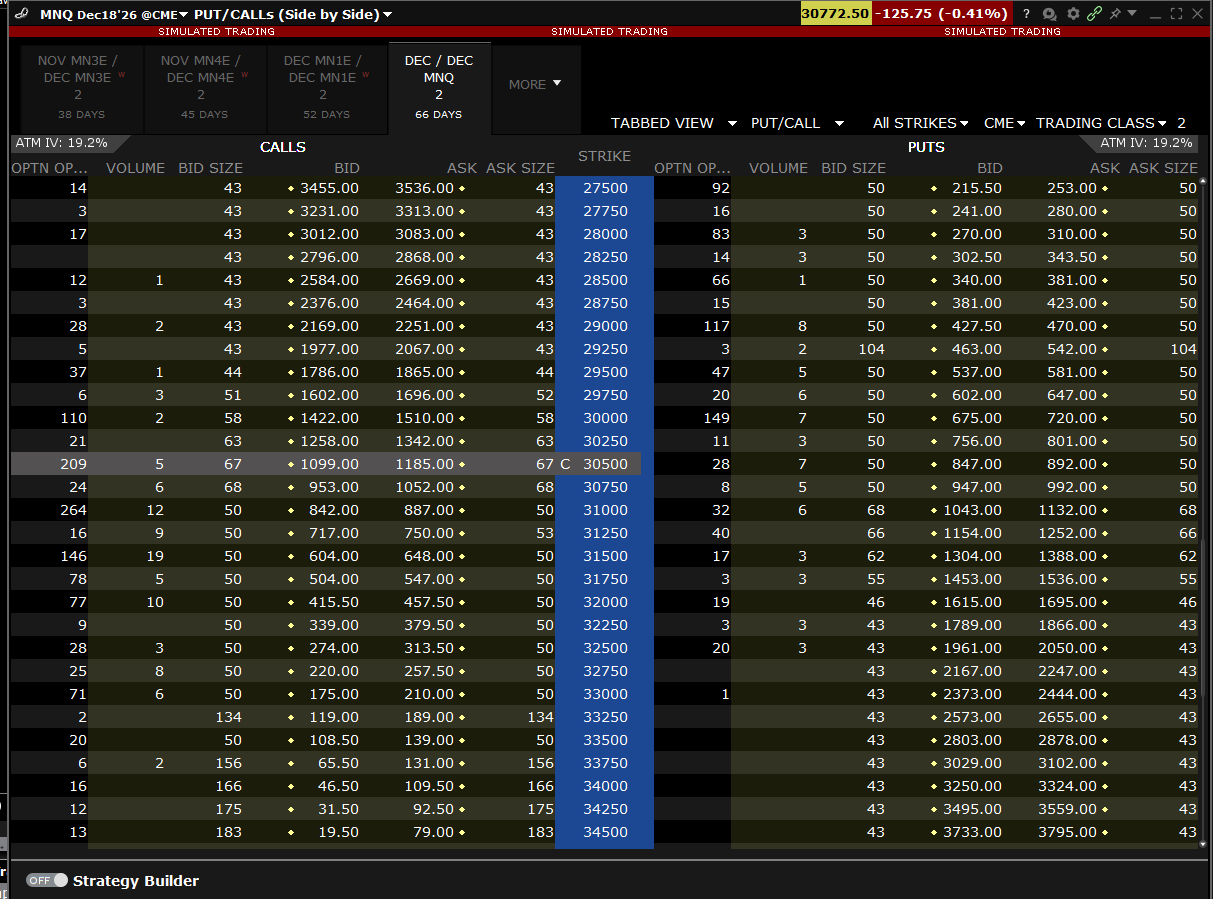Select strike 30500 in the highlighted row

point(604,464)
